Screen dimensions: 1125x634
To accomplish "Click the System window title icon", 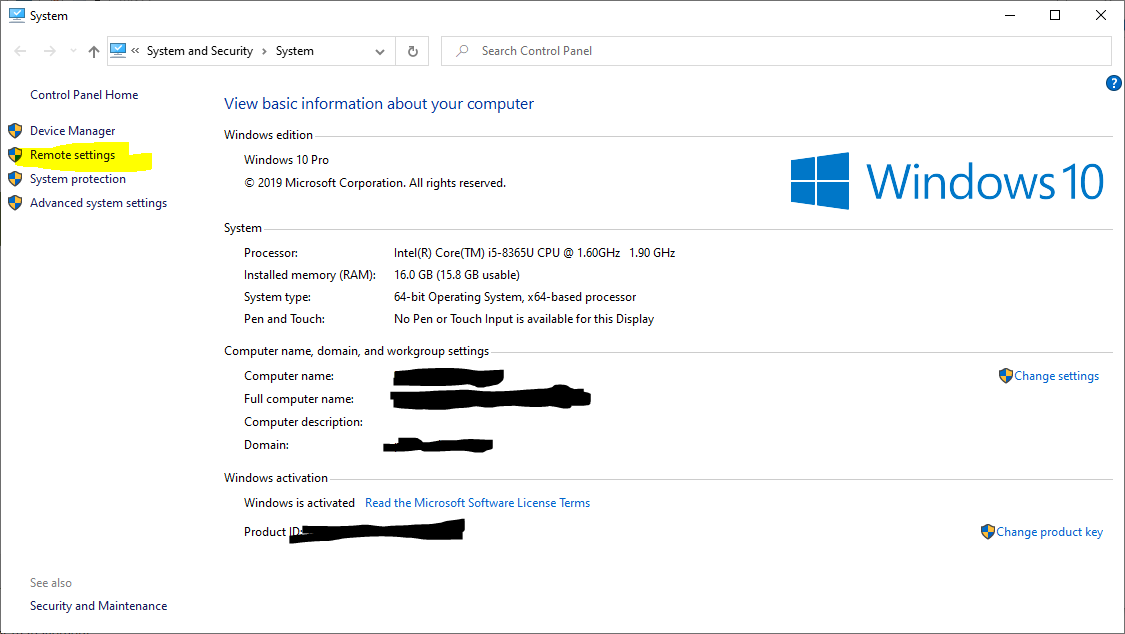I will (x=17, y=15).
